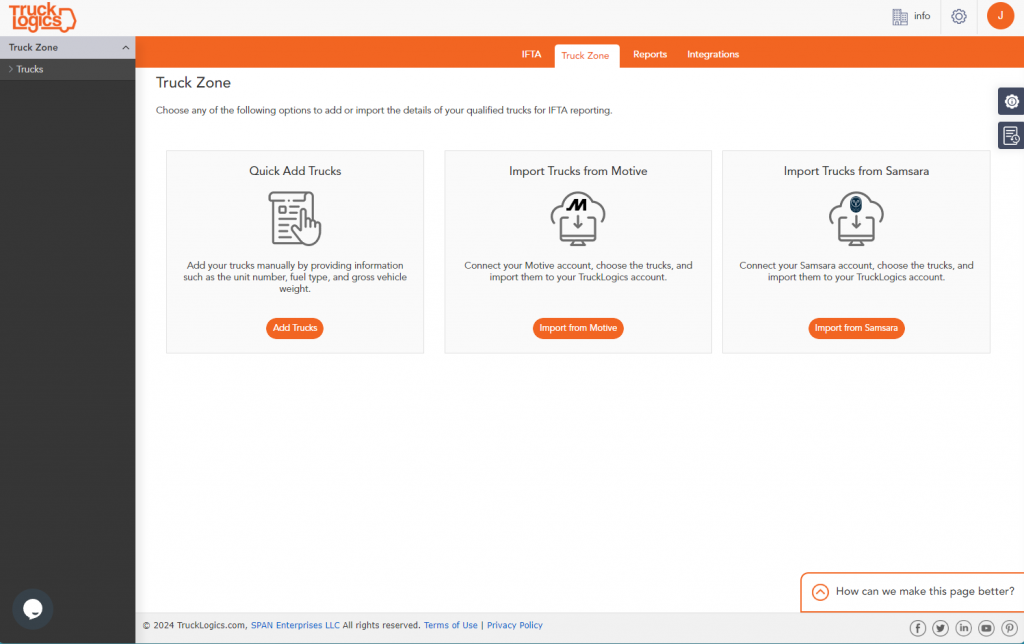Open the Reports tab
Screen dimensions: 1024x644
(x=650, y=54)
